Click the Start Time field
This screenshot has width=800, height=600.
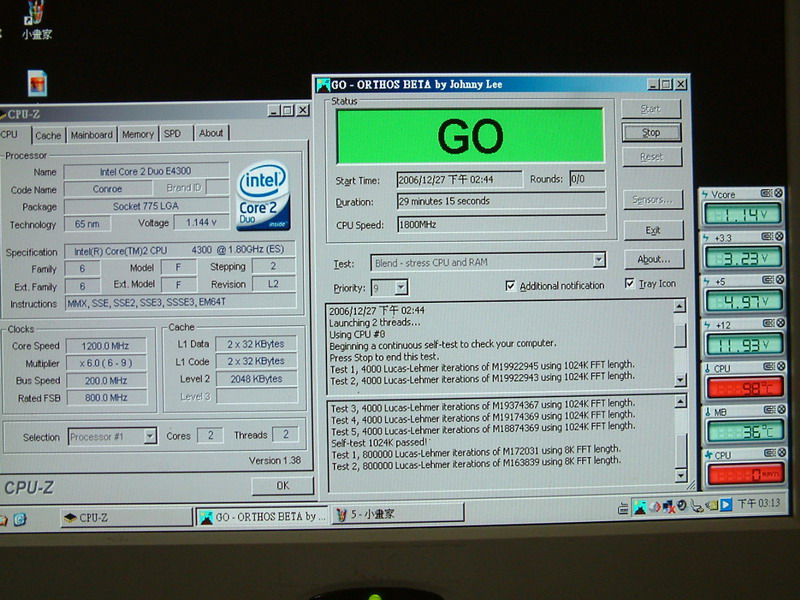point(460,180)
